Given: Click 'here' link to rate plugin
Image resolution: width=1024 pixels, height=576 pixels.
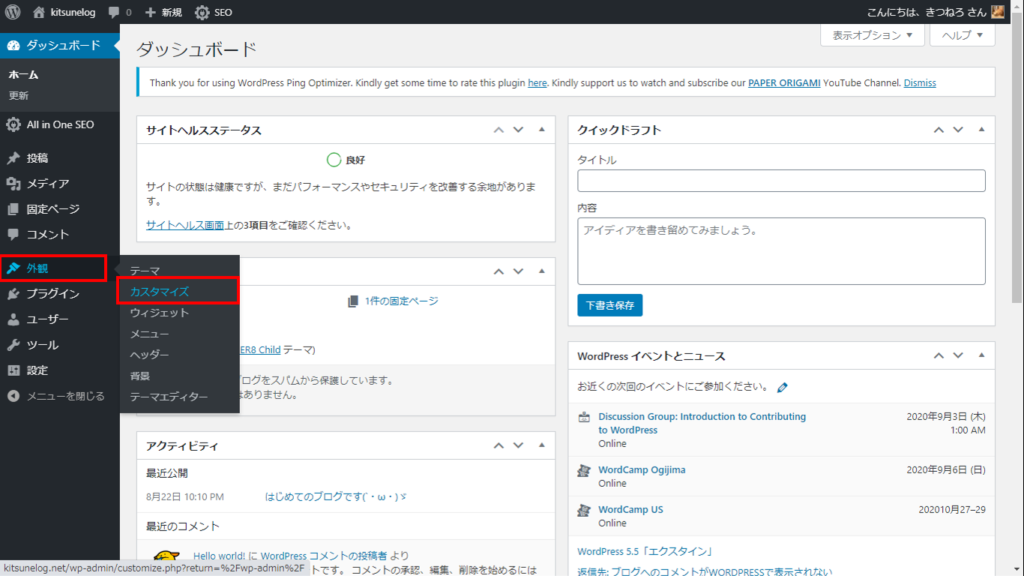Looking at the screenshot, I should (537, 83).
